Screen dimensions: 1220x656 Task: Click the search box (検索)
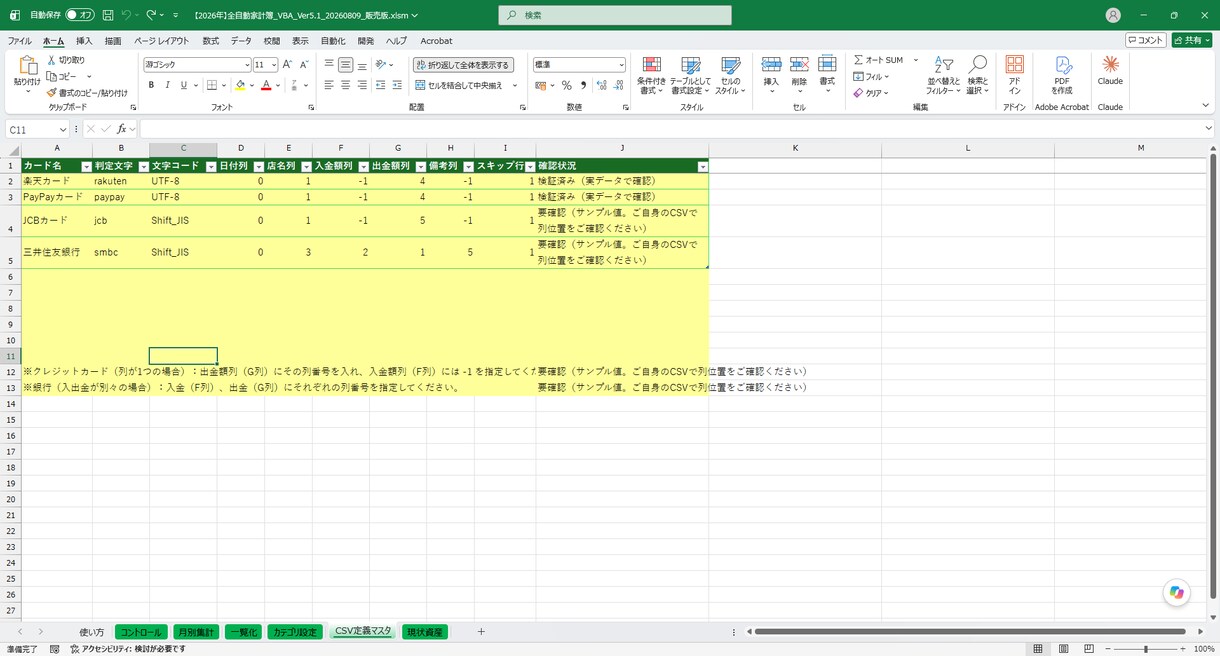[x=615, y=15]
